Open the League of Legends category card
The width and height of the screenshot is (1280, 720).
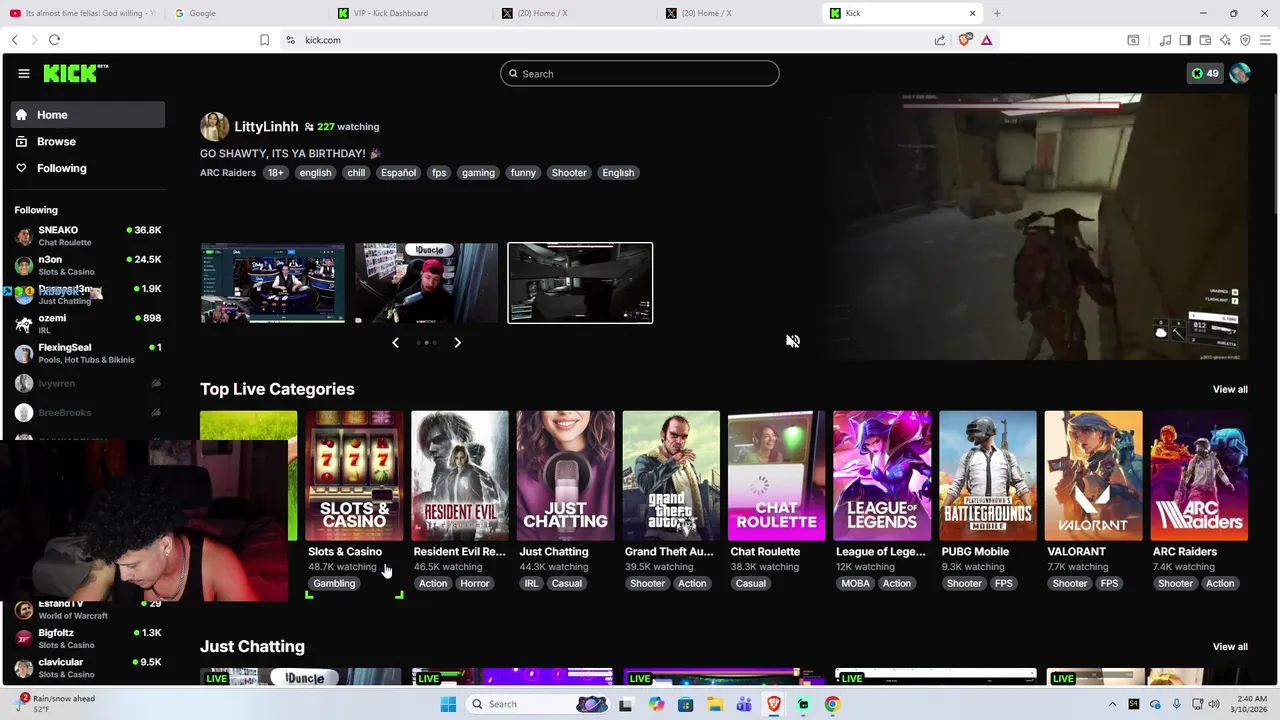point(882,476)
